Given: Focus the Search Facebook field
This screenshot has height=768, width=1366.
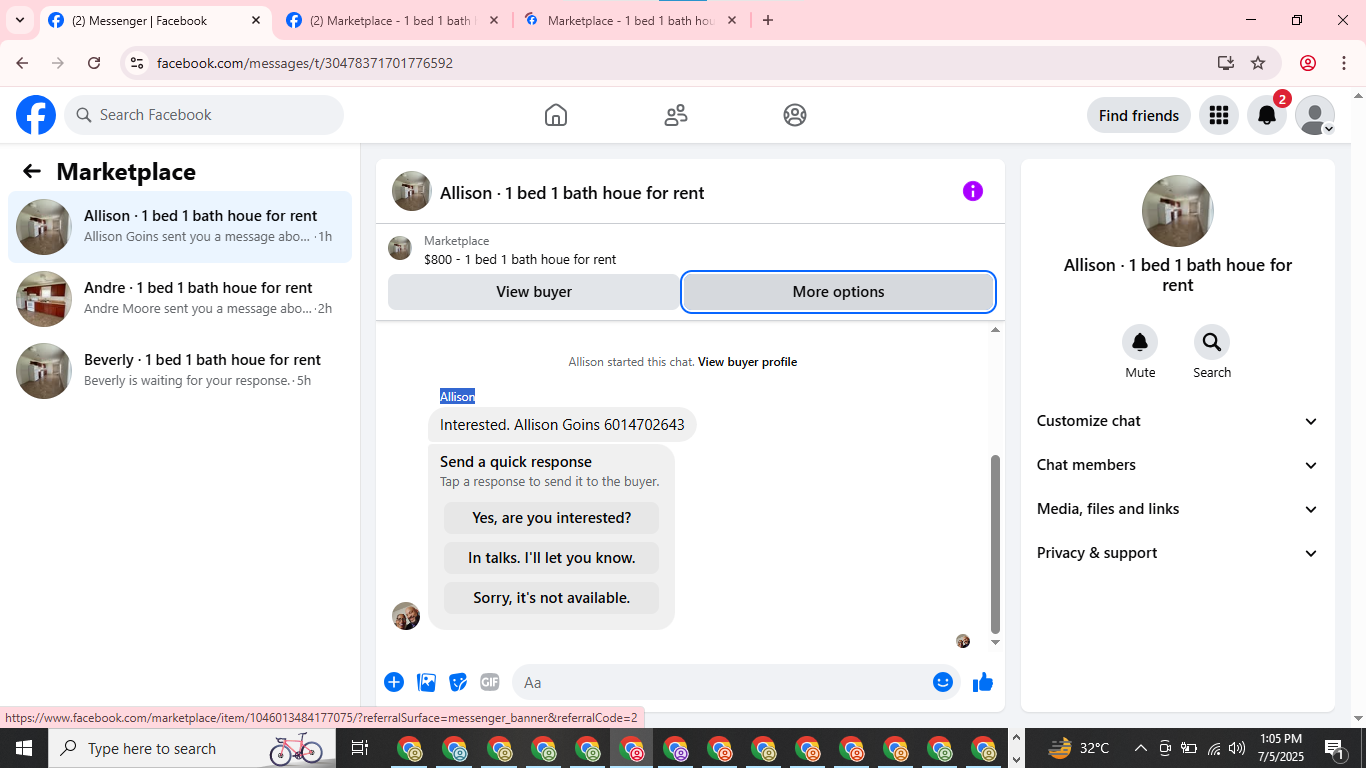Looking at the screenshot, I should pyautogui.click(x=204, y=115).
